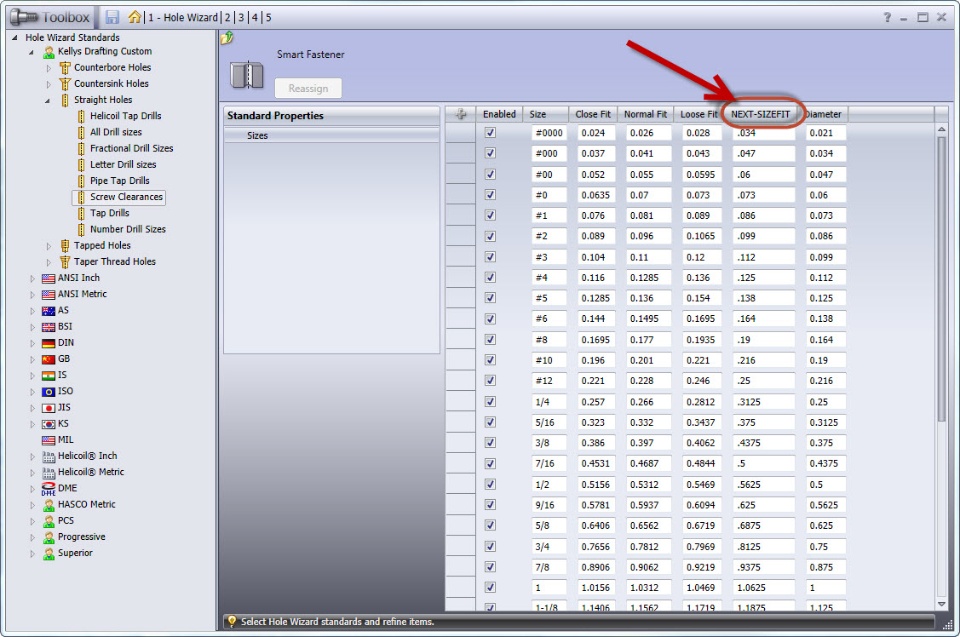
Task: Click the Taper Thread Holes icon
Action: coord(65,262)
